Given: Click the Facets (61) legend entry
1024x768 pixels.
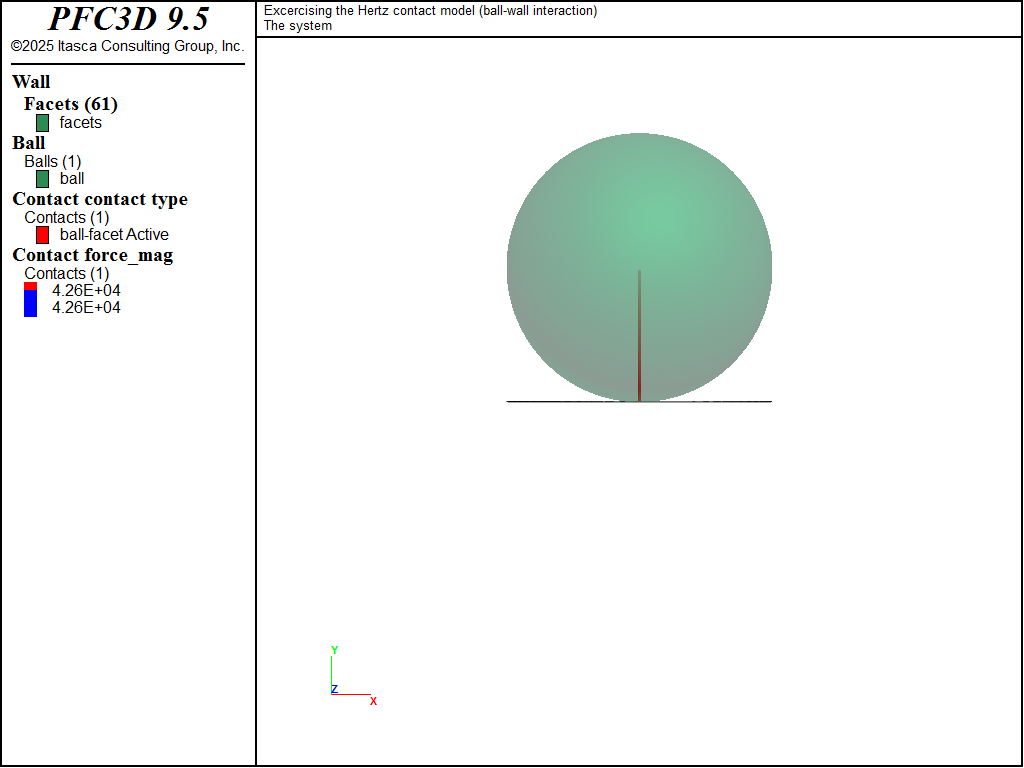Looking at the screenshot, I should point(71,104).
